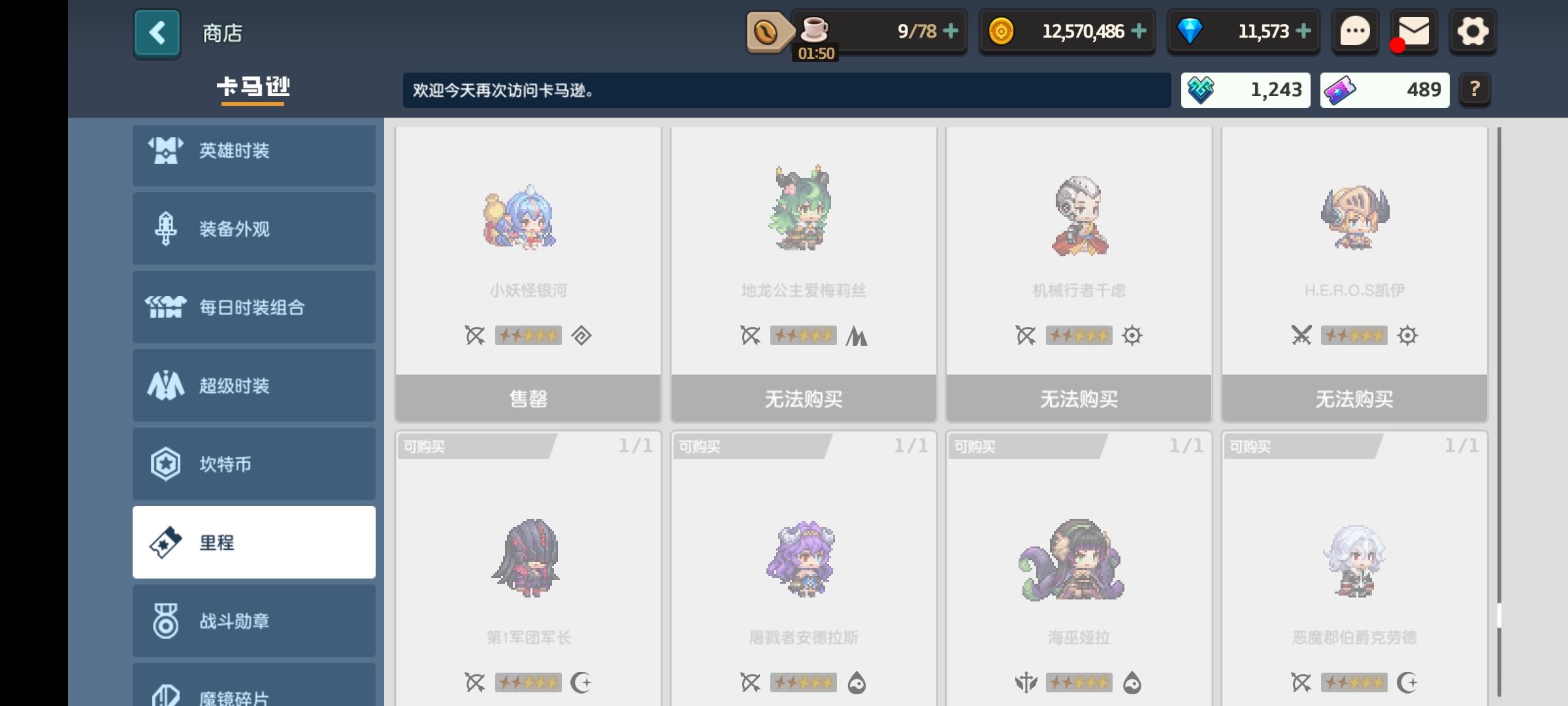Open the settings gear icon
The width and height of the screenshot is (1568, 706).
(x=1473, y=31)
